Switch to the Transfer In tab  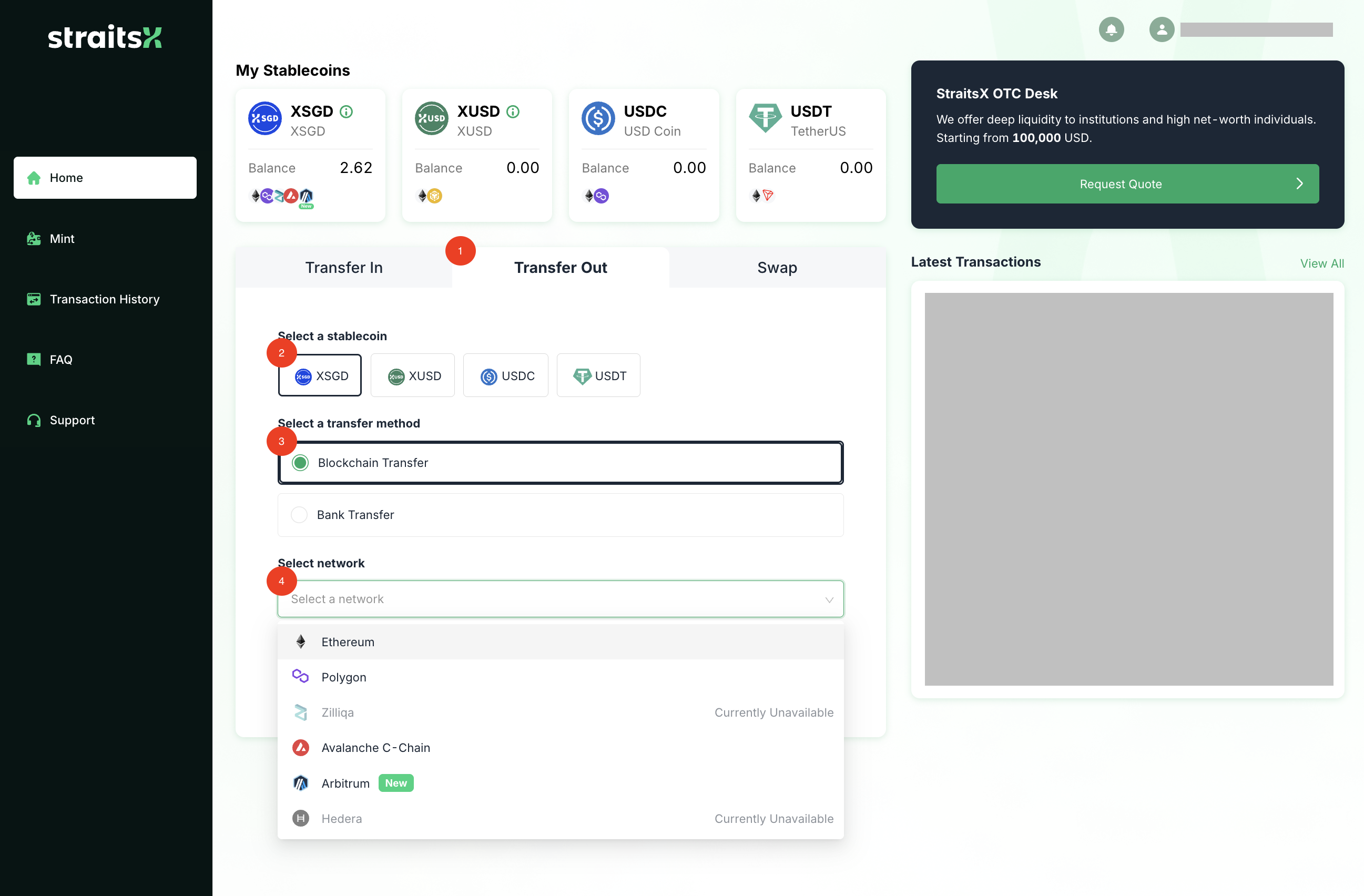pyautogui.click(x=343, y=268)
